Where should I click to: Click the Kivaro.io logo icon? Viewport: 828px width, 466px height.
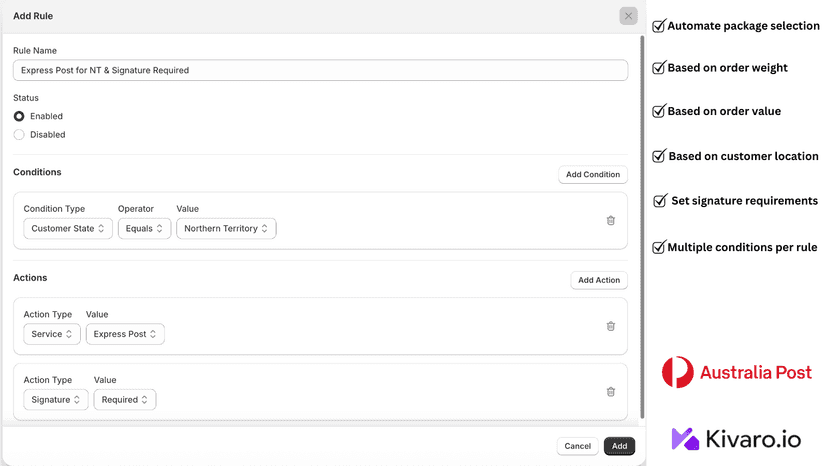click(x=685, y=439)
